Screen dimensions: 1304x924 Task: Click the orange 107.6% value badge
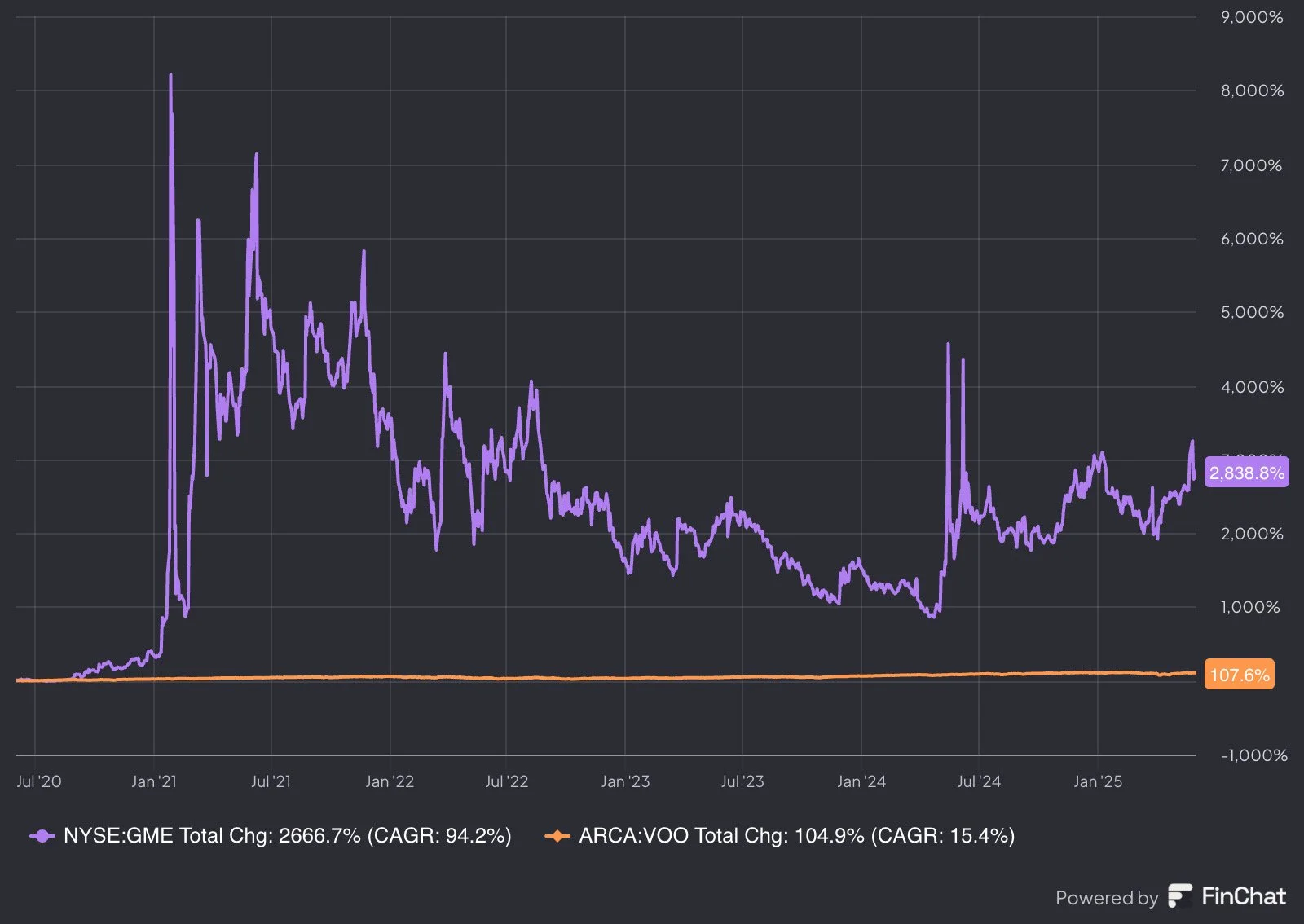click(x=1239, y=675)
